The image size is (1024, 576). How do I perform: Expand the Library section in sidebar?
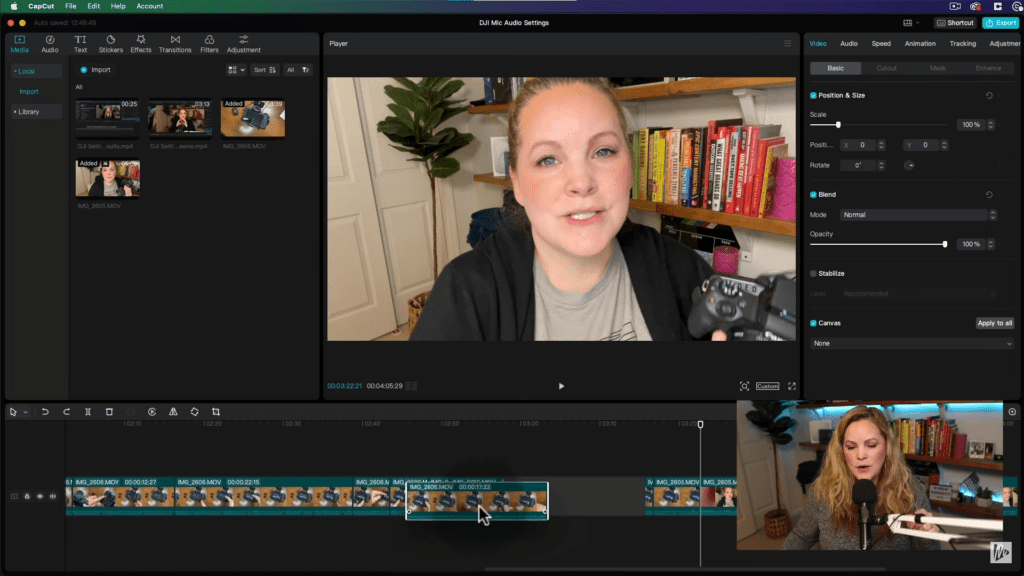(28, 112)
